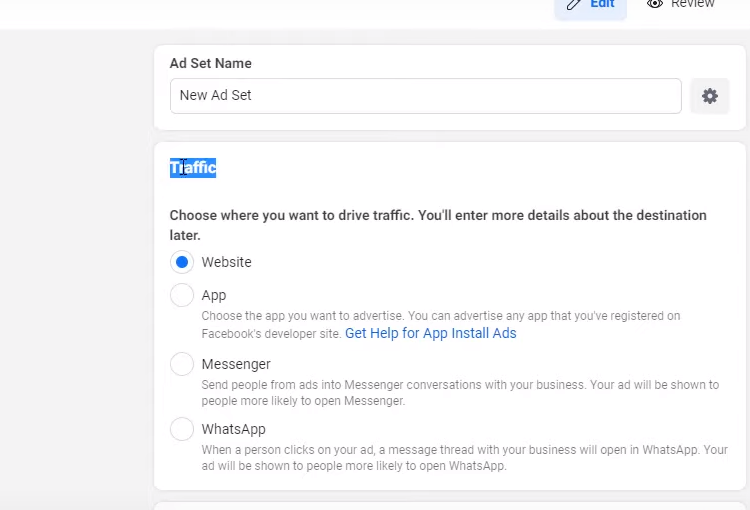
Task: Select the WhatsApp radio button
Action: coord(182,429)
